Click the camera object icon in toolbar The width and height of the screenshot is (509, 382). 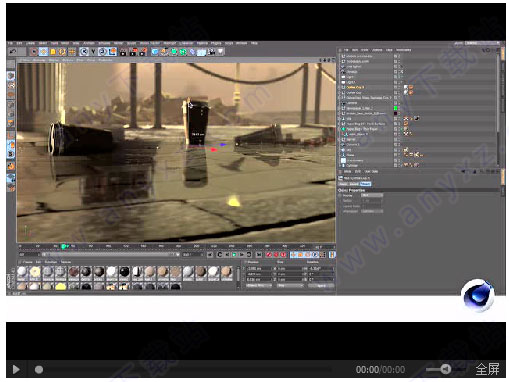(211, 52)
